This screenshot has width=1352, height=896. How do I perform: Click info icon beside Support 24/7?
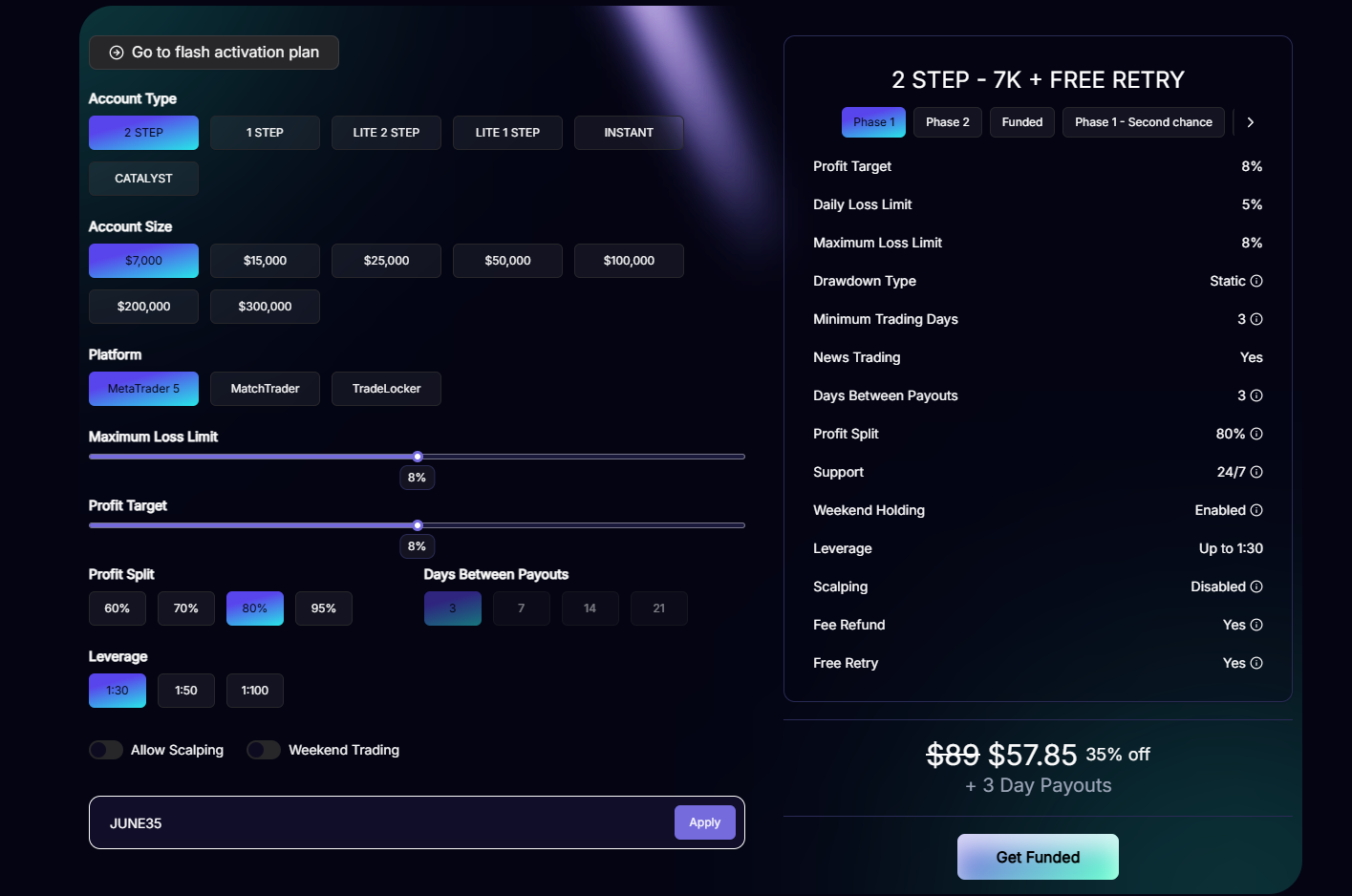point(1256,472)
